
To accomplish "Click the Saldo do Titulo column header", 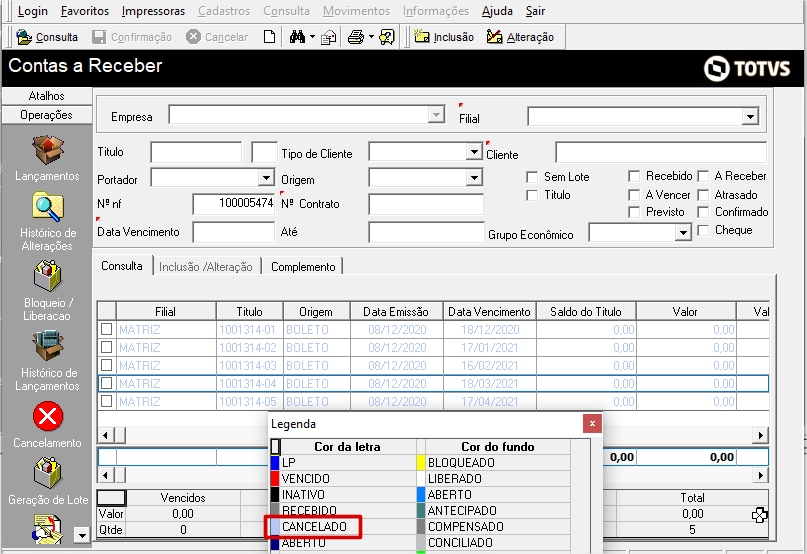I will 586,311.
